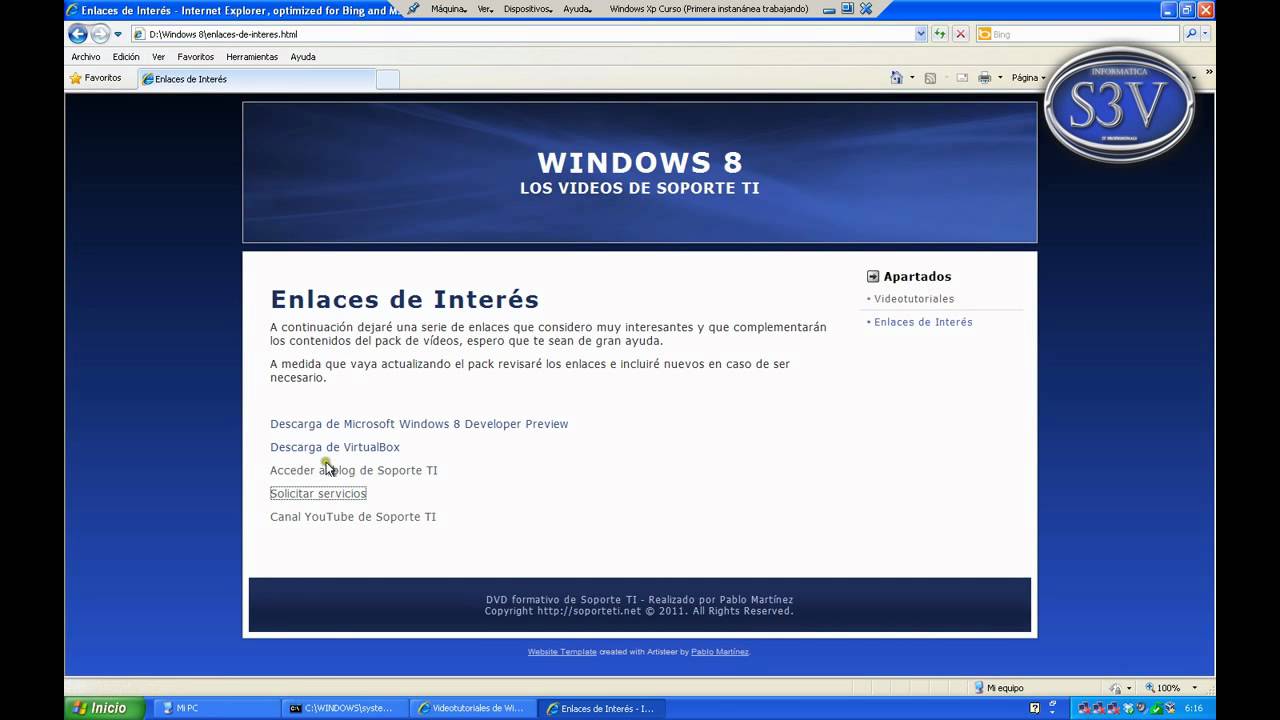This screenshot has height=720, width=1280.
Task: Click the Website Template footer link
Action: pos(562,652)
